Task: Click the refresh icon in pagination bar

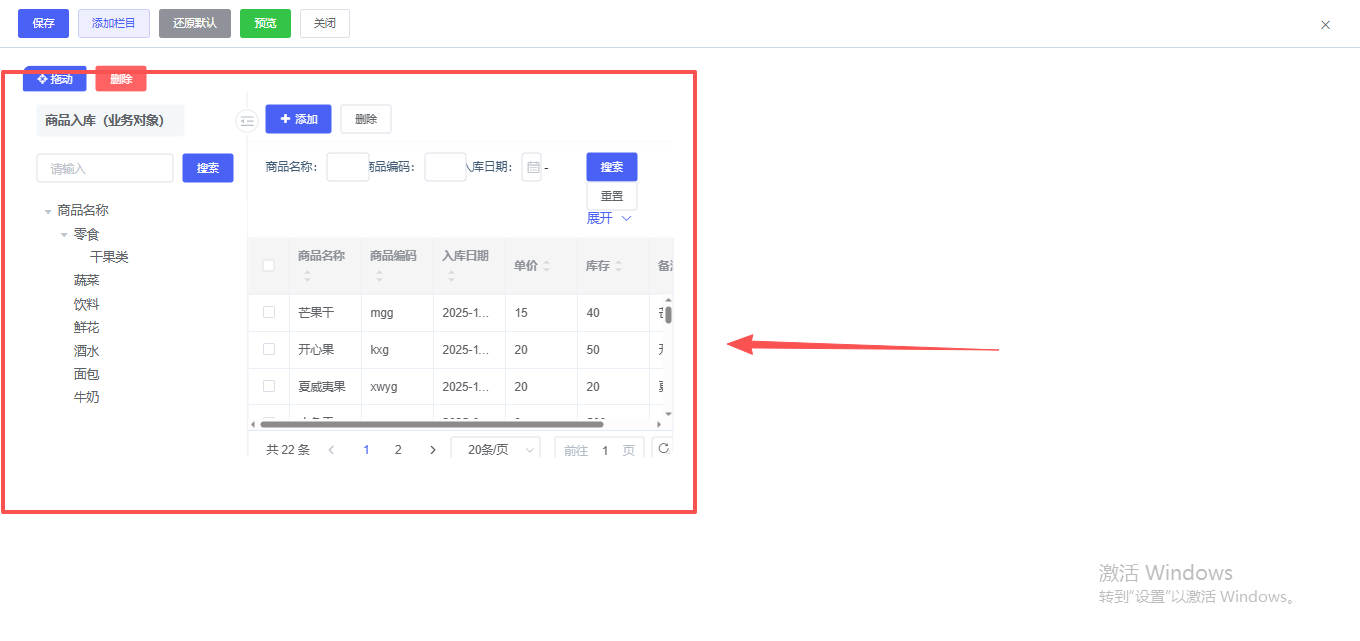Action: pos(663,449)
